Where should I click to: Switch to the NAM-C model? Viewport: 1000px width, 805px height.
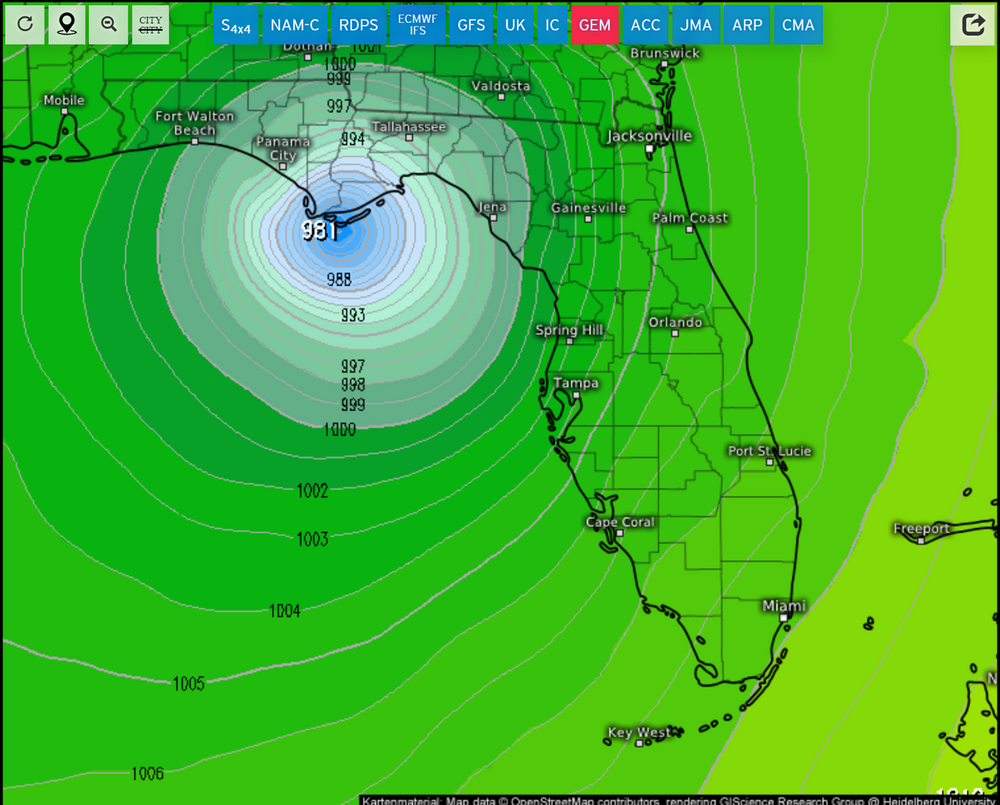pos(295,26)
